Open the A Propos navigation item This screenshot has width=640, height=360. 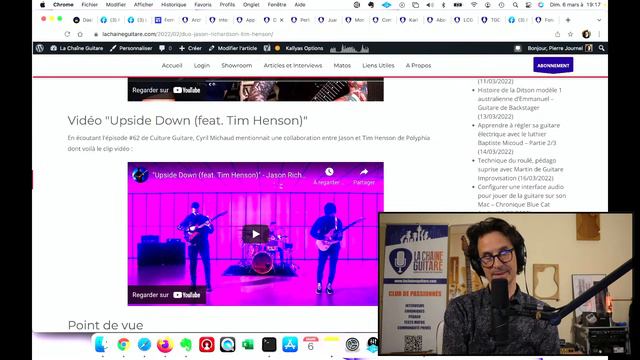418,65
